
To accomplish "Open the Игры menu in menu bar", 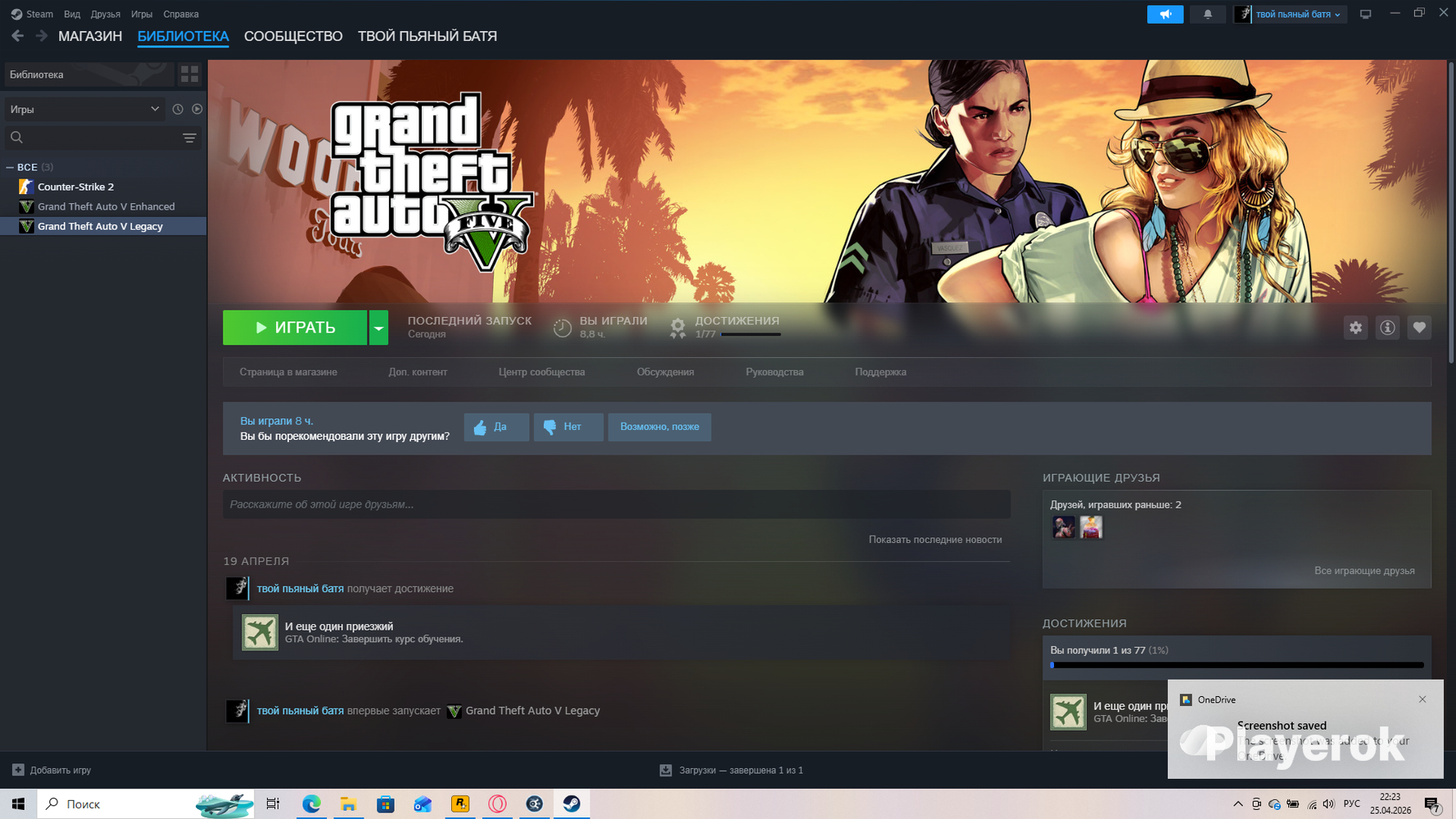I will (x=142, y=14).
